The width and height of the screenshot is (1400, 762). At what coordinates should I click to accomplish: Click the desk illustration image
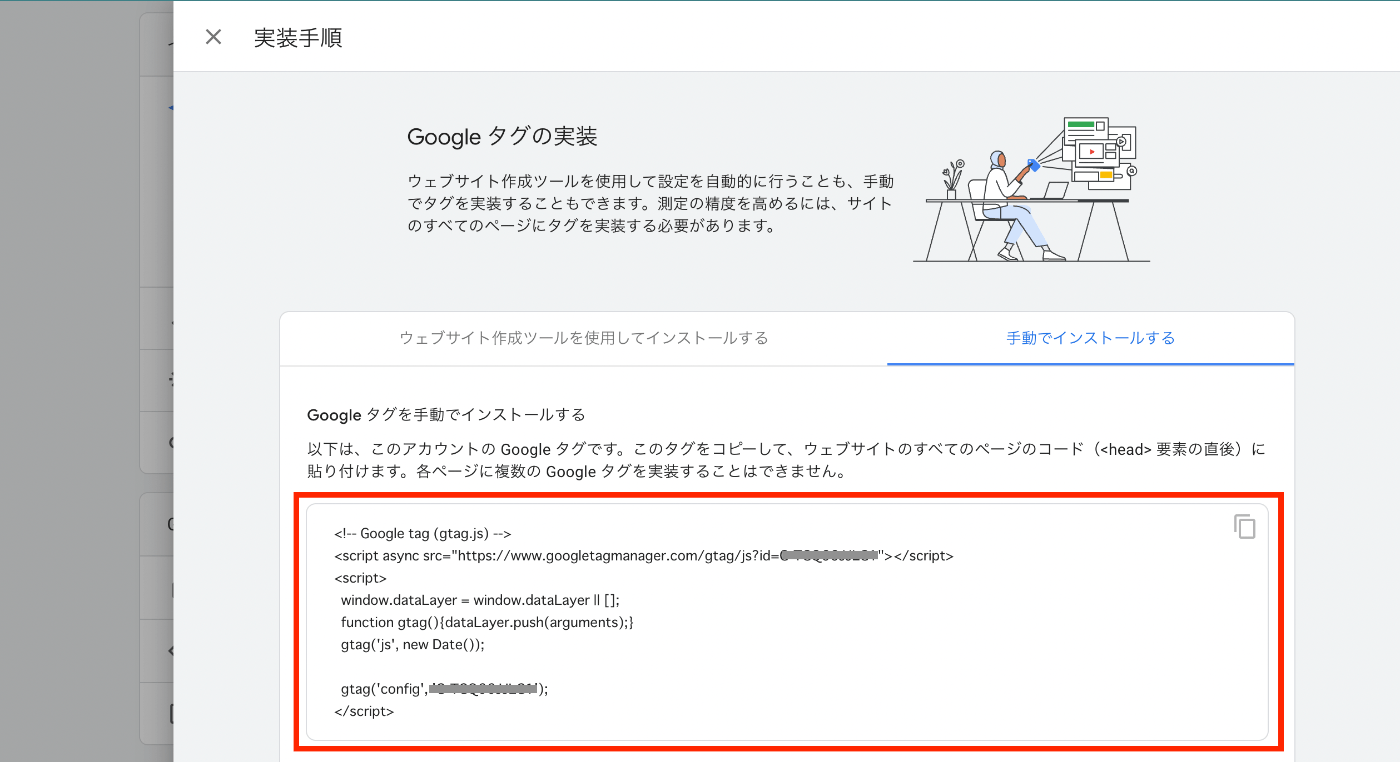1031,190
